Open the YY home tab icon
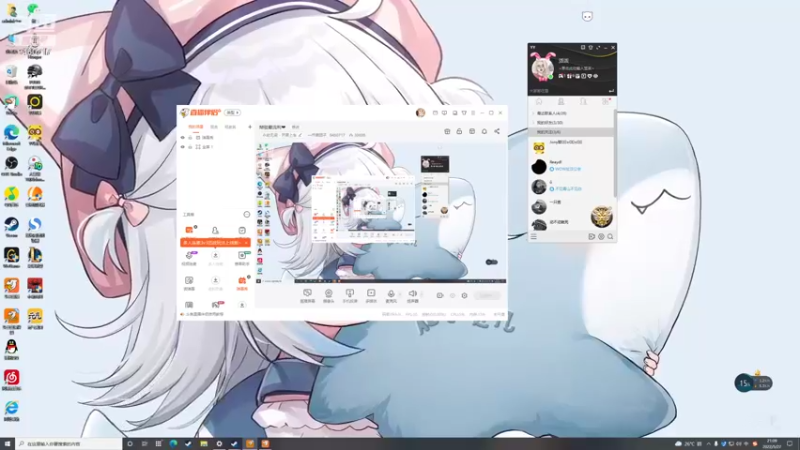The image size is (800, 450). click(x=539, y=102)
